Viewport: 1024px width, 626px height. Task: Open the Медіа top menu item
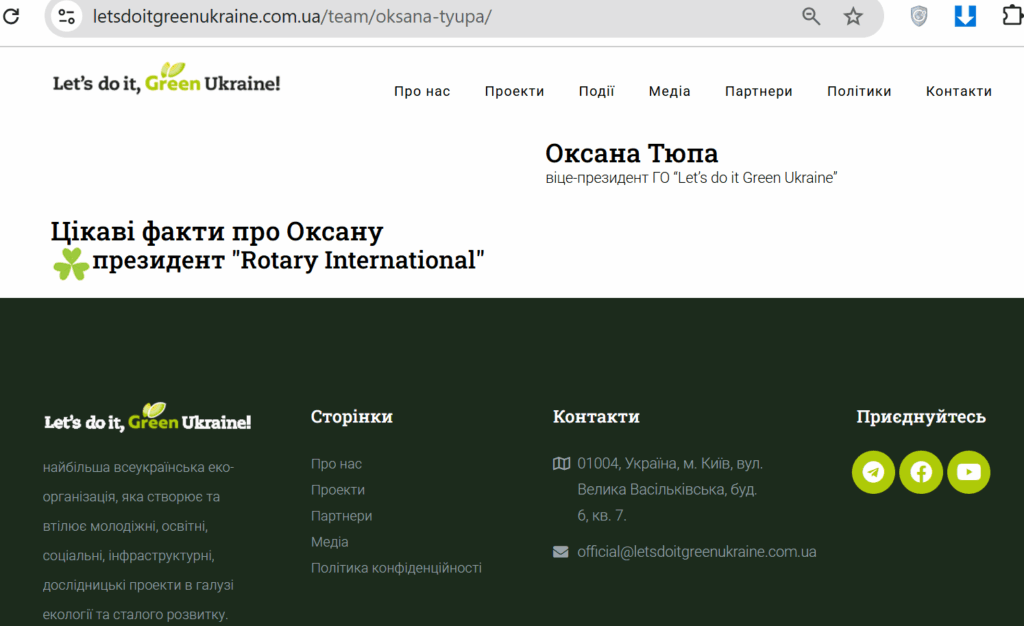(669, 91)
